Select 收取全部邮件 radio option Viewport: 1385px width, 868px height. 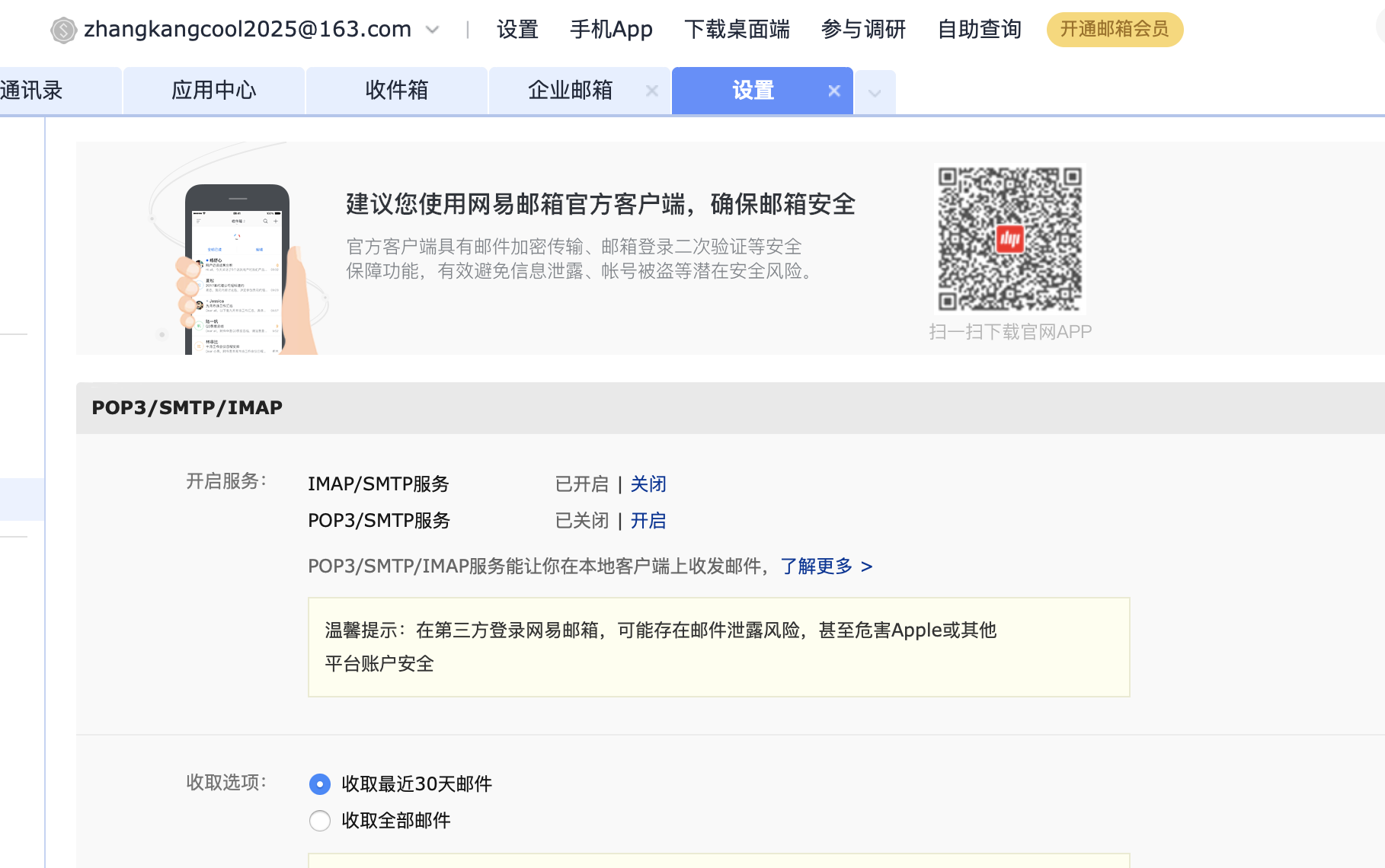320,821
